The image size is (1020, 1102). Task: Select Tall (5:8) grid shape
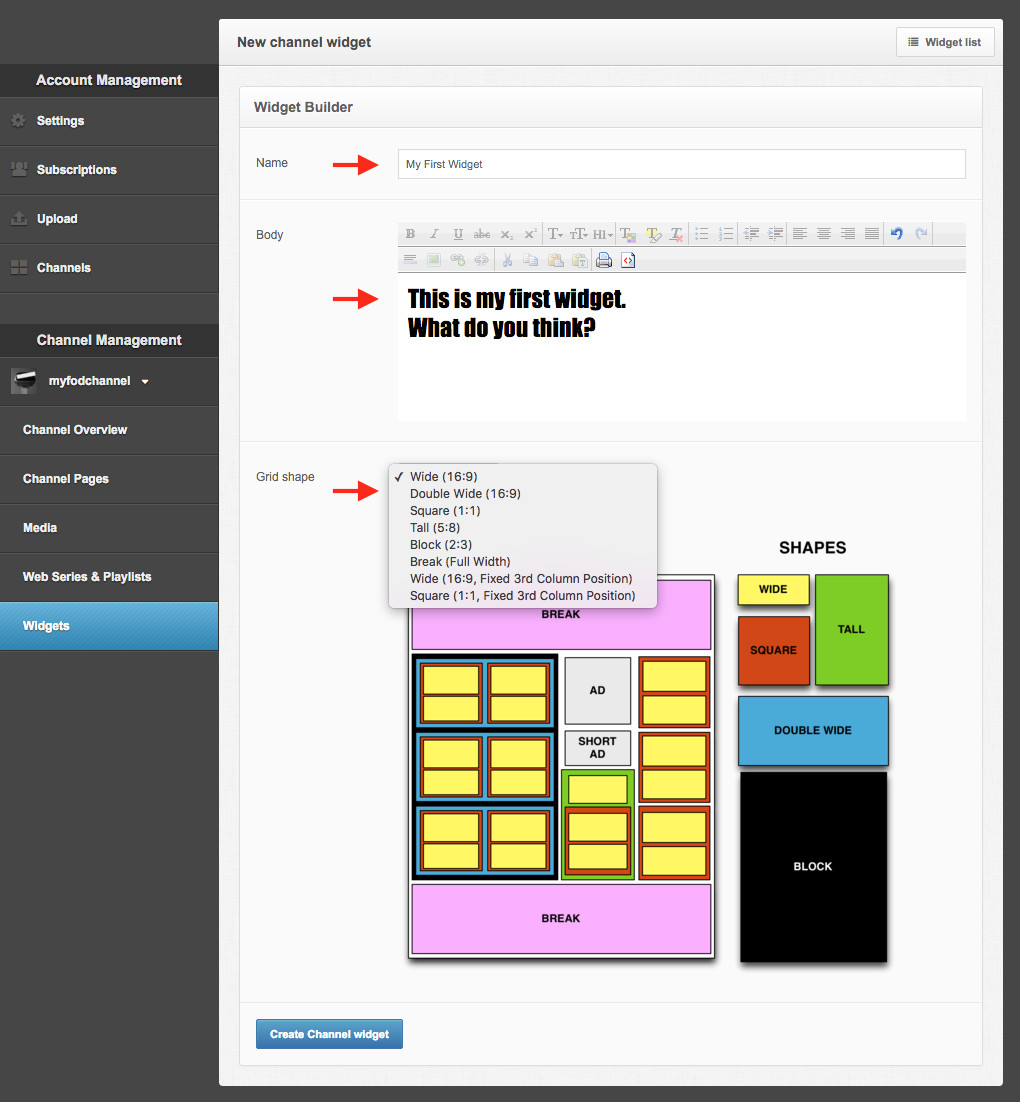pyautogui.click(x=523, y=528)
